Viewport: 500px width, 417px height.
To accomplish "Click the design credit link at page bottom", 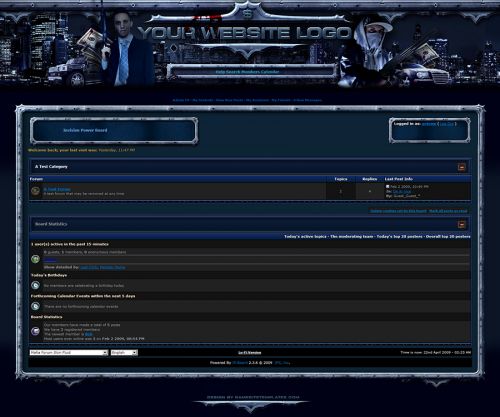I will [x=253, y=397].
